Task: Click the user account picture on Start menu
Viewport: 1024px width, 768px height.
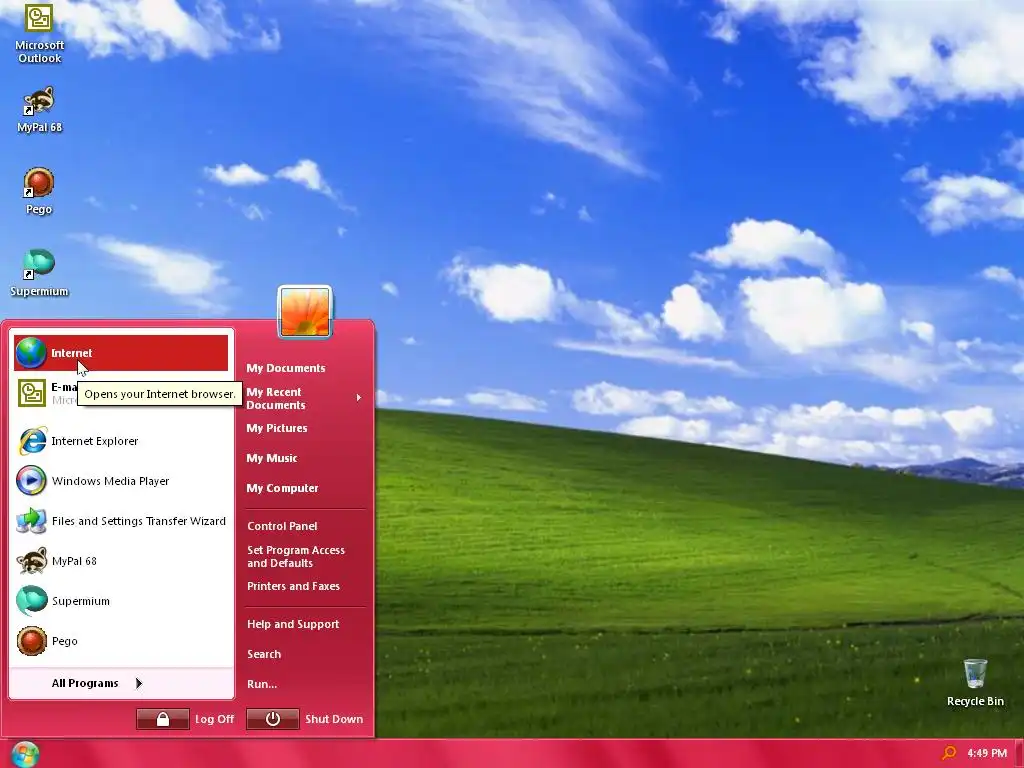Action: [x=305, y=312]
